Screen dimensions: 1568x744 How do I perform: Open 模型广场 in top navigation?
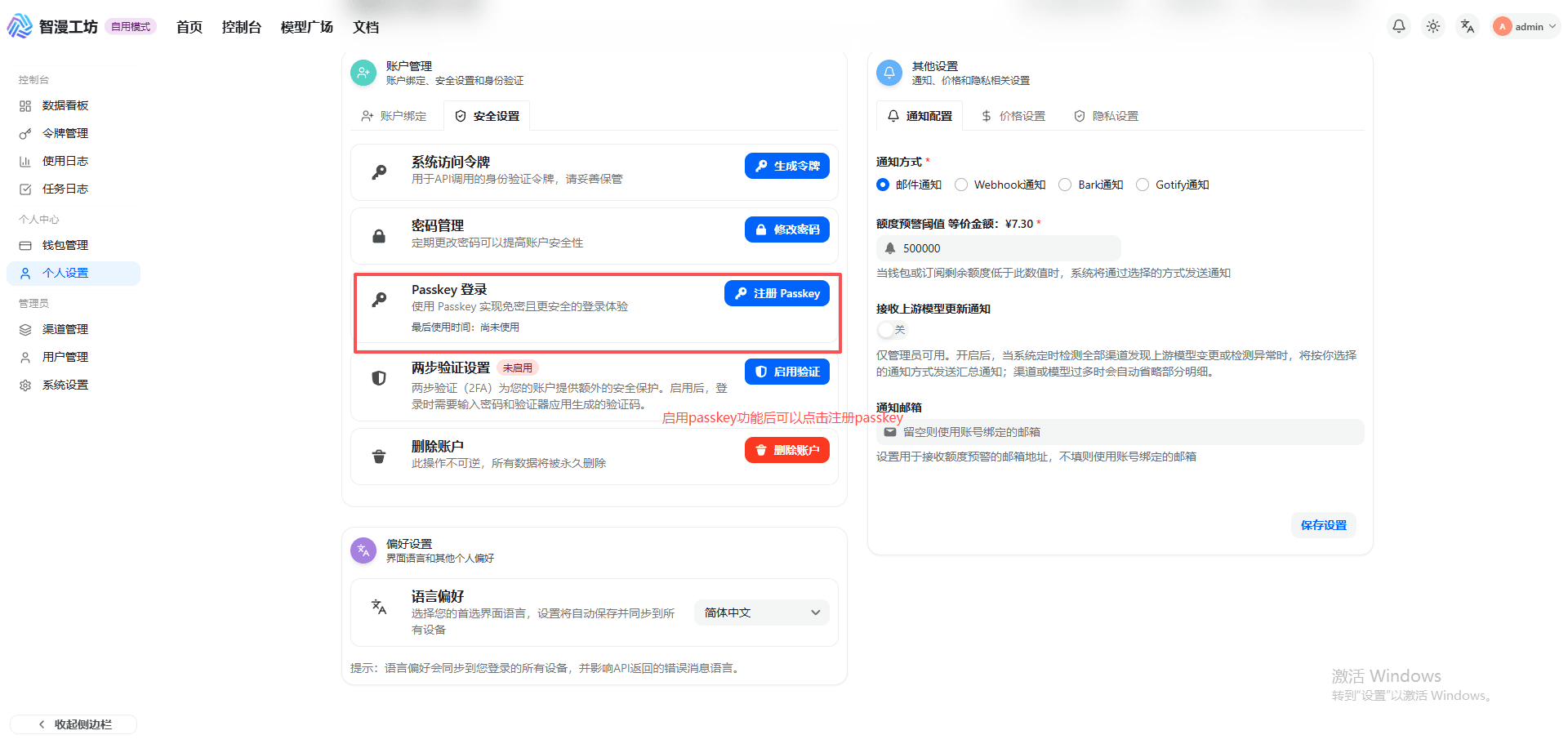pos(307,27)
